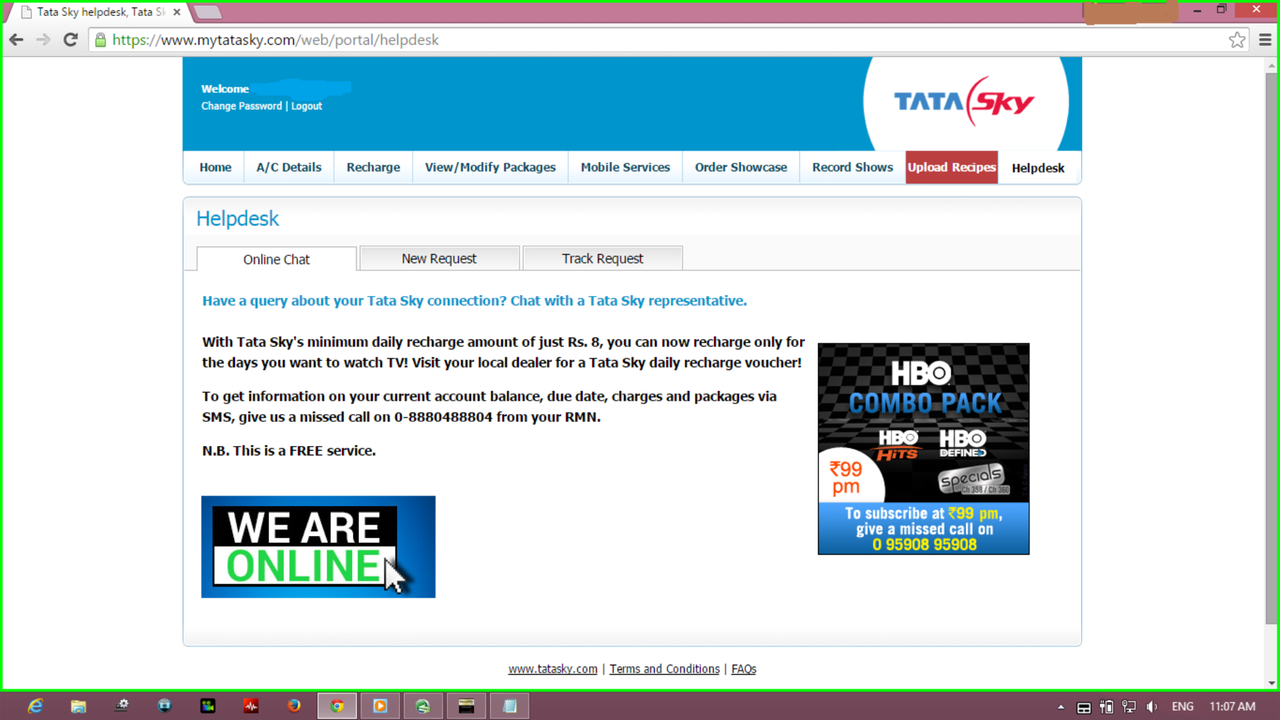The width and height of the screenshot is (1280, 720).
Task: Click the Tata Sky logo
Action: tap(964, 101)
